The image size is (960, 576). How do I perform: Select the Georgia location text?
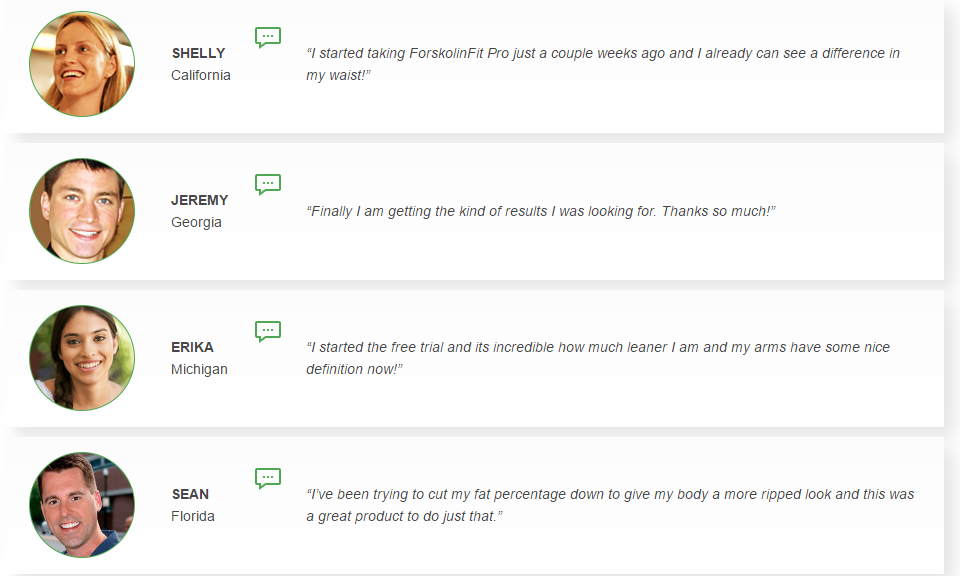click(196, 222)
